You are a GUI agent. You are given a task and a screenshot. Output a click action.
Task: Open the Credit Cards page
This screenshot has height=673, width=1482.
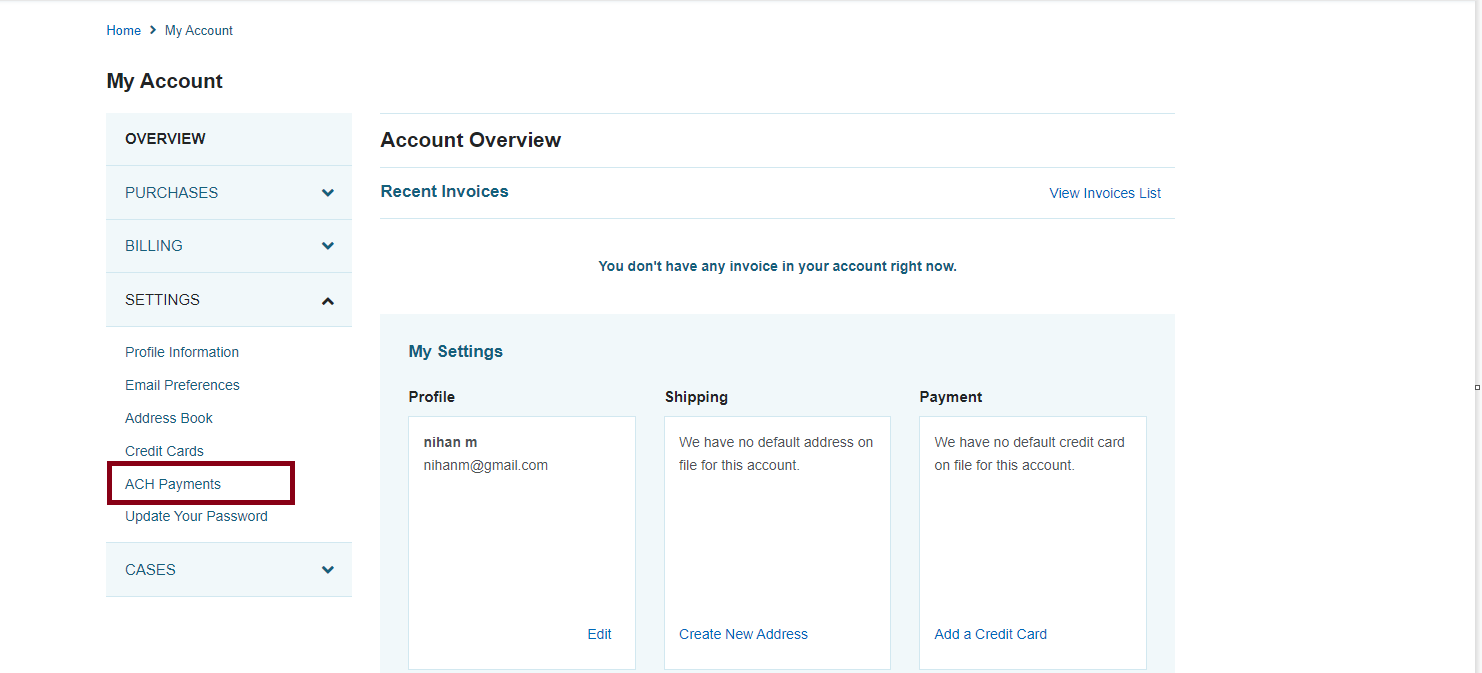point(164,451)
